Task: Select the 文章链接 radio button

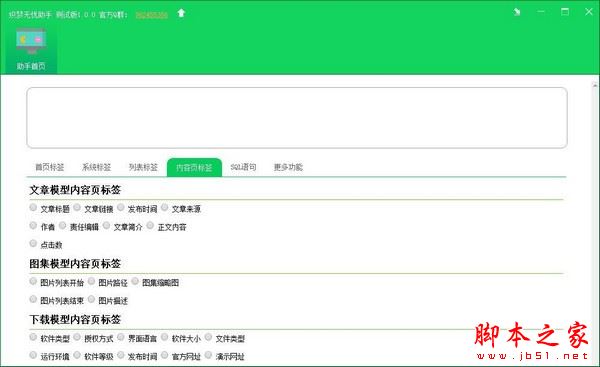Action: (x=77, y=207)
